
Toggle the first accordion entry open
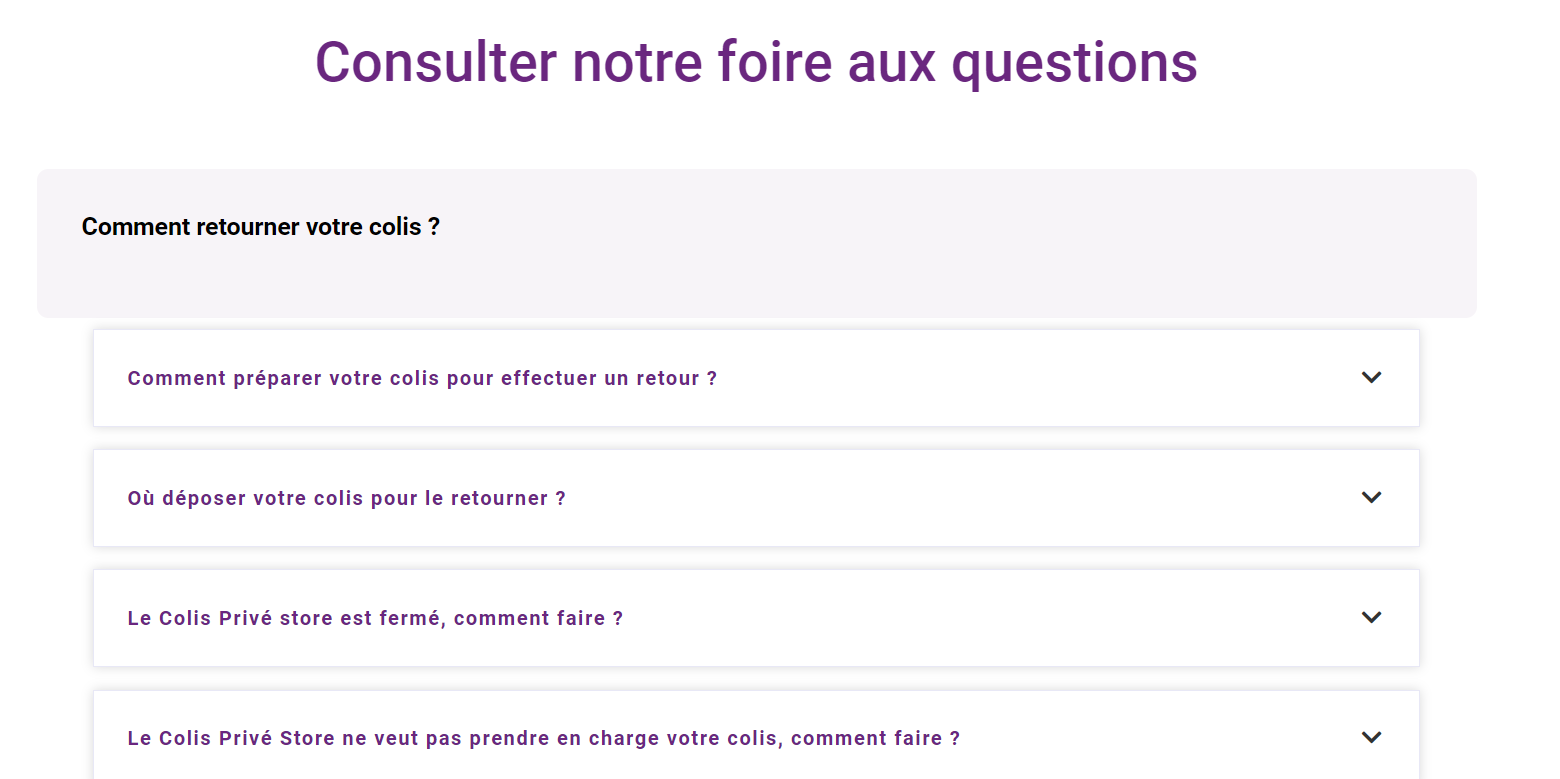pos(756,378)
